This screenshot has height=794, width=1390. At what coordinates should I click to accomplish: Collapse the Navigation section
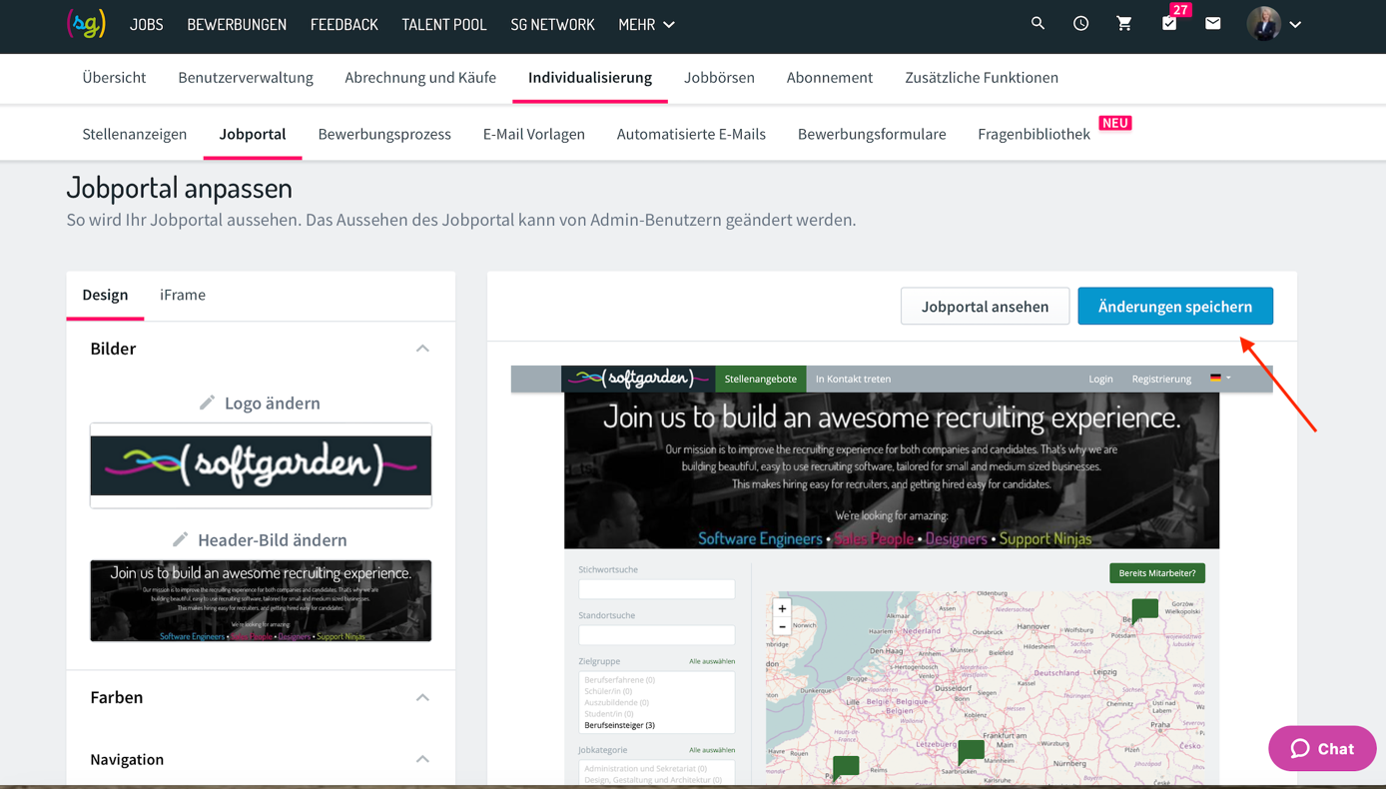point(424,761)
